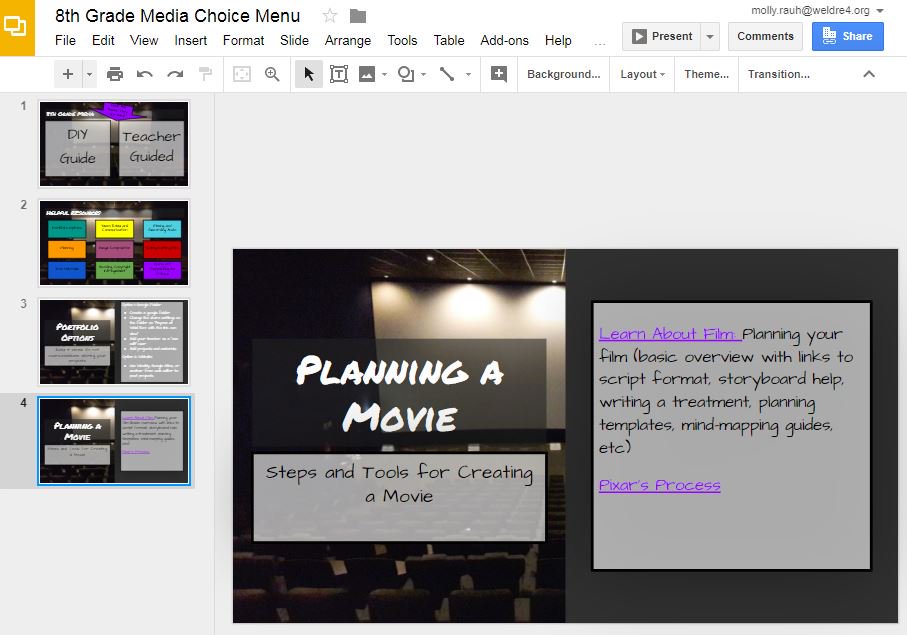Open the Insert menu
This screenshot has height=635, width=907.
[x=190, y=40]
